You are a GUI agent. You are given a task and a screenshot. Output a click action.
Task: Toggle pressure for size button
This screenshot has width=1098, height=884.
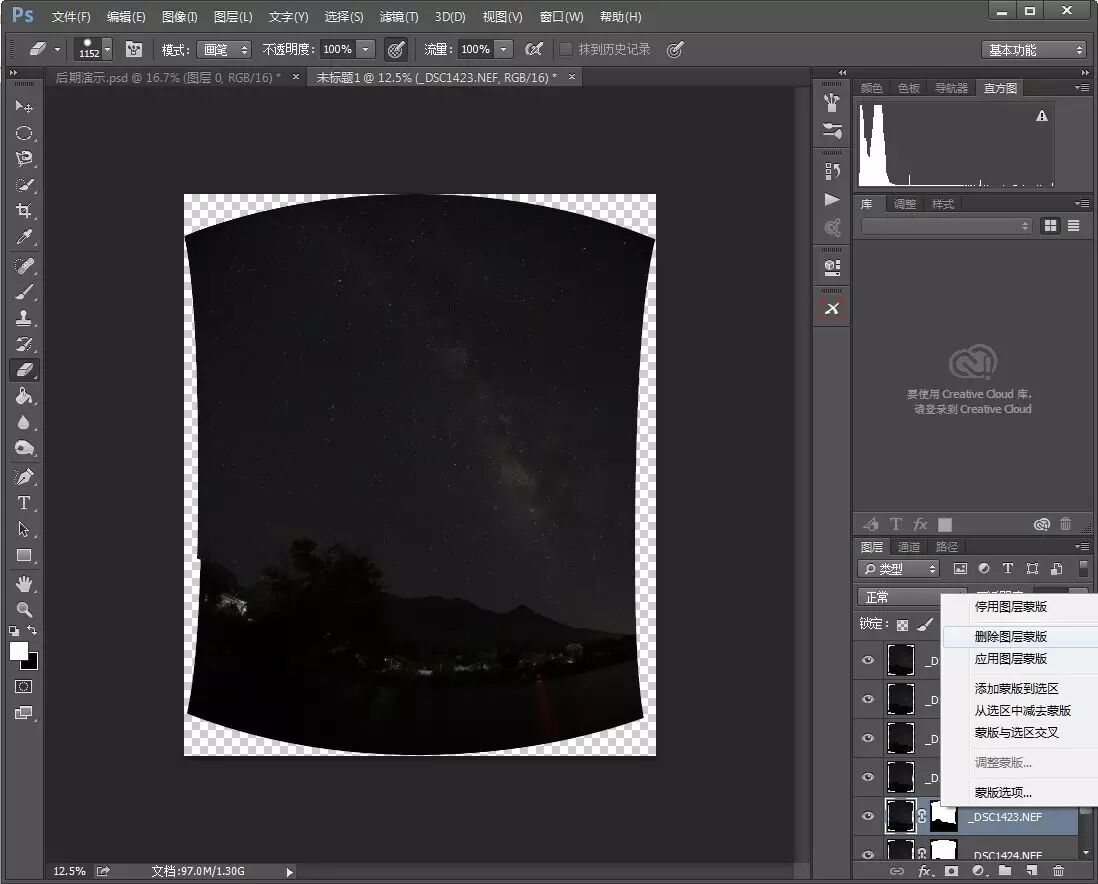[x=674, y=49]
